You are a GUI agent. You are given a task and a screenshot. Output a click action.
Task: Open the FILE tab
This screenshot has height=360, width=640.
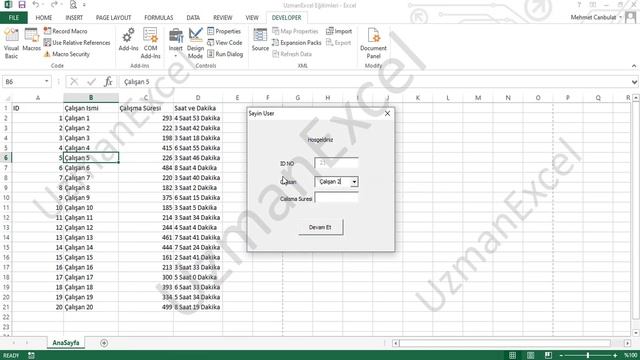point(13,18)
